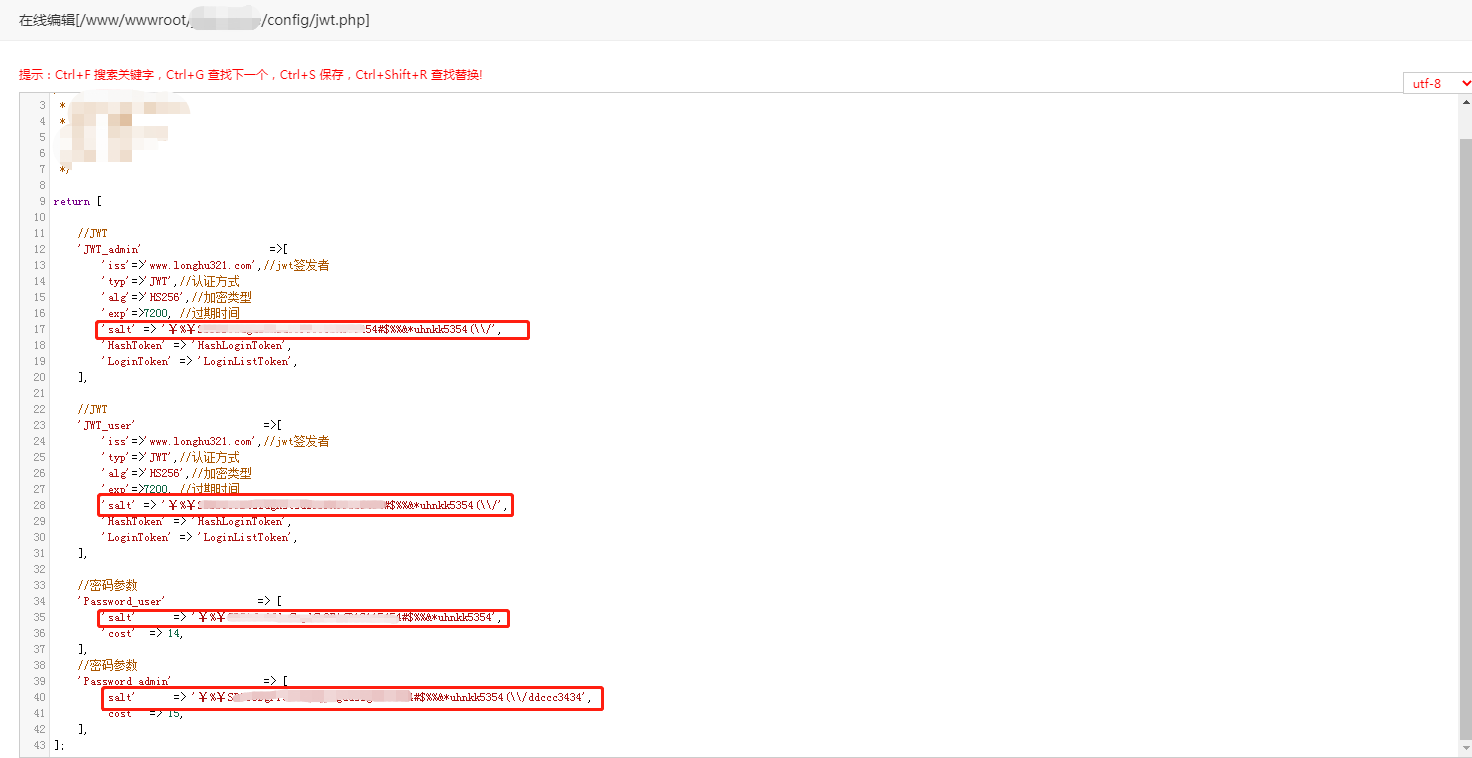Click the 'LoginToken' entry on line 30
This screenshot has height=758, width=1472.
click(x=198, y=537)
